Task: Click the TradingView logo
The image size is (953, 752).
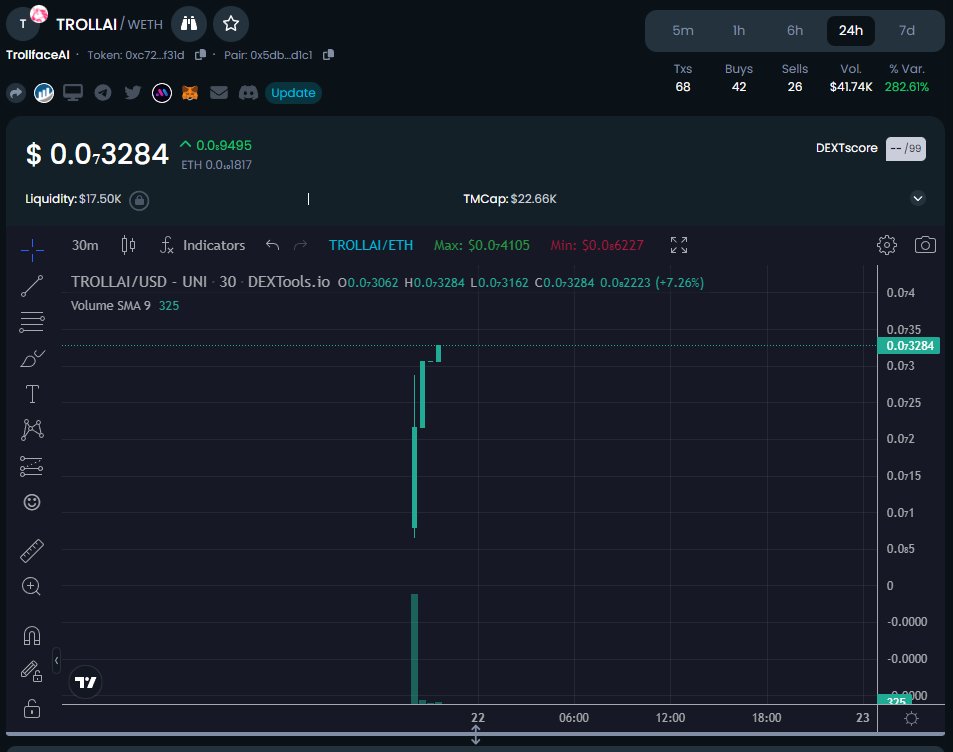Action: 86,682
